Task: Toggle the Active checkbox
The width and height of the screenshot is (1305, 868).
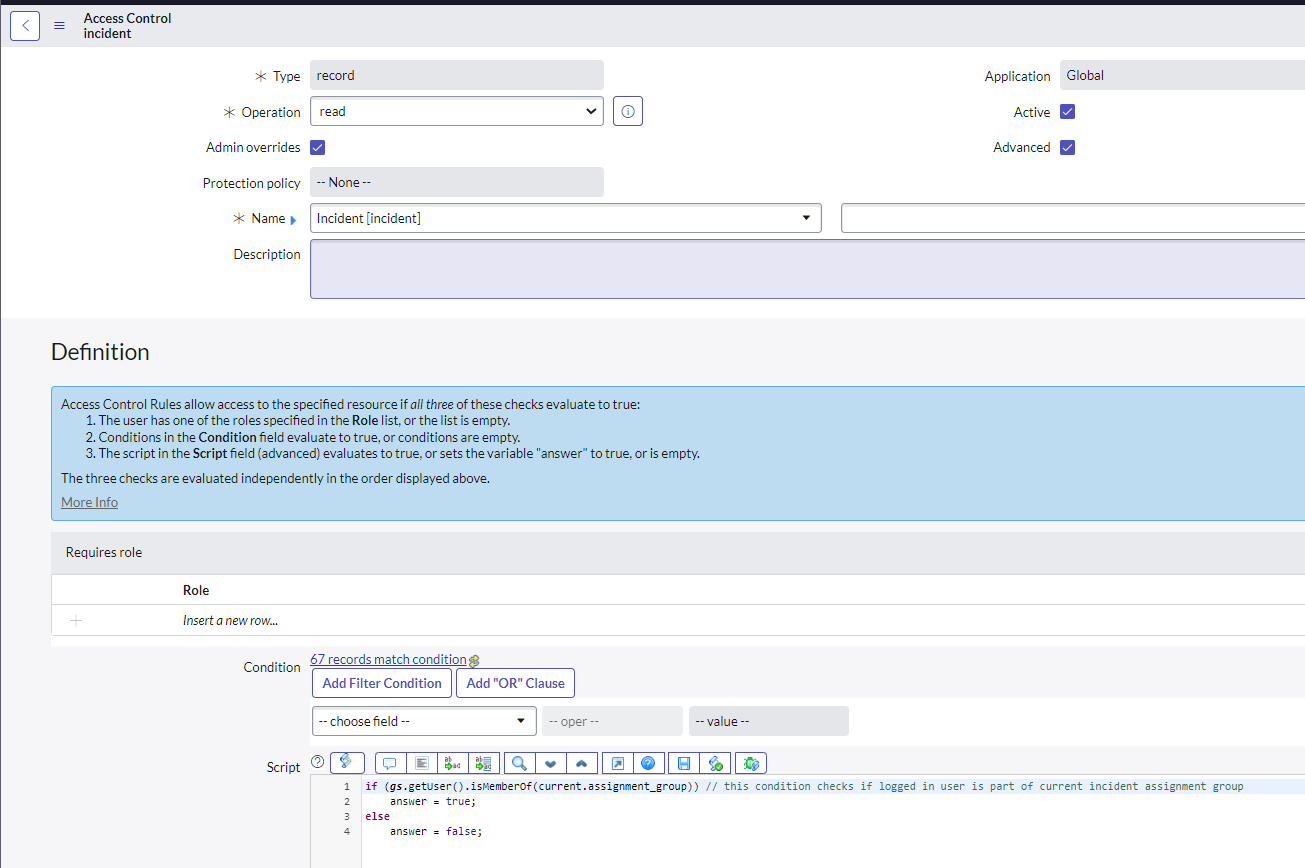Action: pos(1067,112)
